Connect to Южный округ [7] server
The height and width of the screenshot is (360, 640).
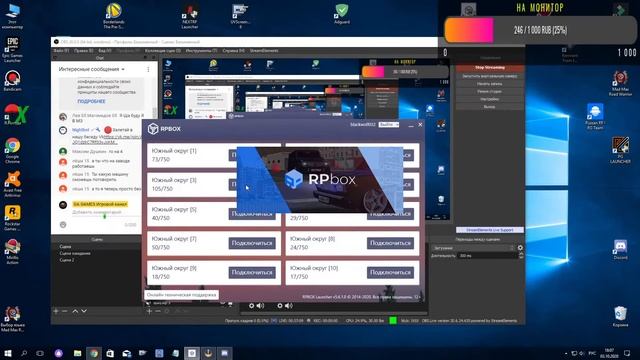(252, 243)
